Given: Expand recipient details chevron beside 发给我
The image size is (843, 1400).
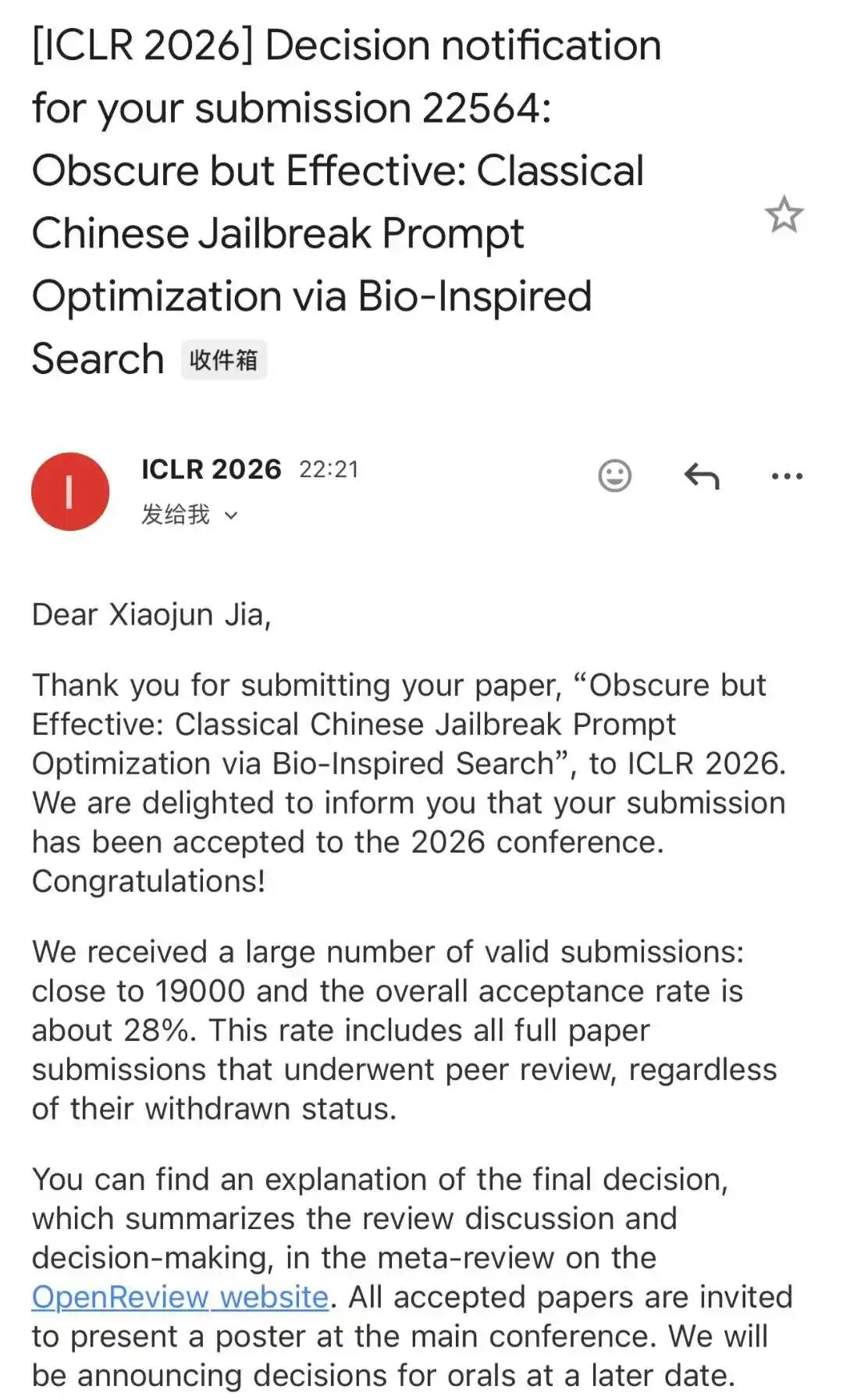Looking at the screenshot, I should pyautogui.click(x=231, y=515).
